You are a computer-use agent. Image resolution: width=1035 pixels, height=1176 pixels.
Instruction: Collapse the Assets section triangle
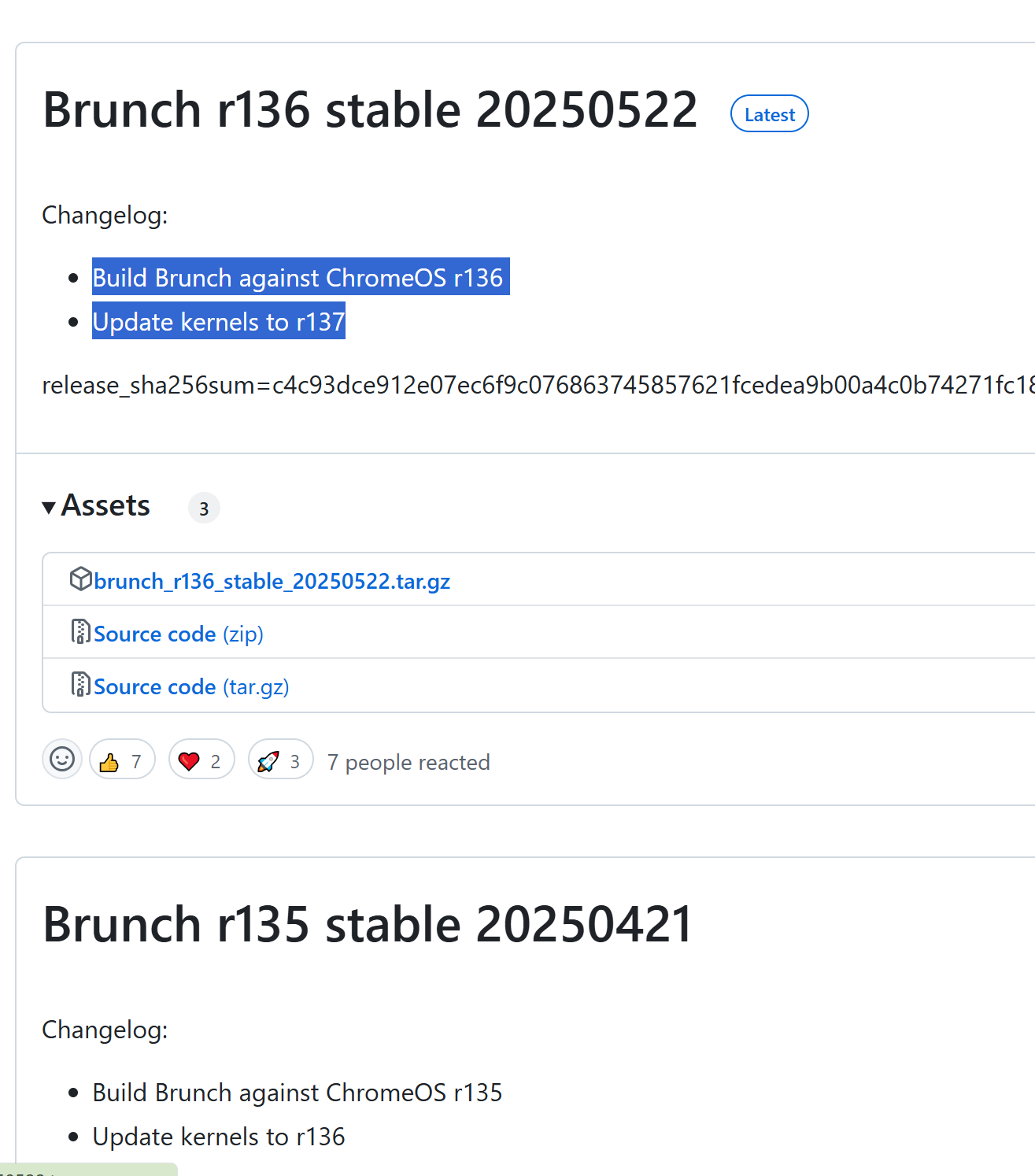coord(49,508)
